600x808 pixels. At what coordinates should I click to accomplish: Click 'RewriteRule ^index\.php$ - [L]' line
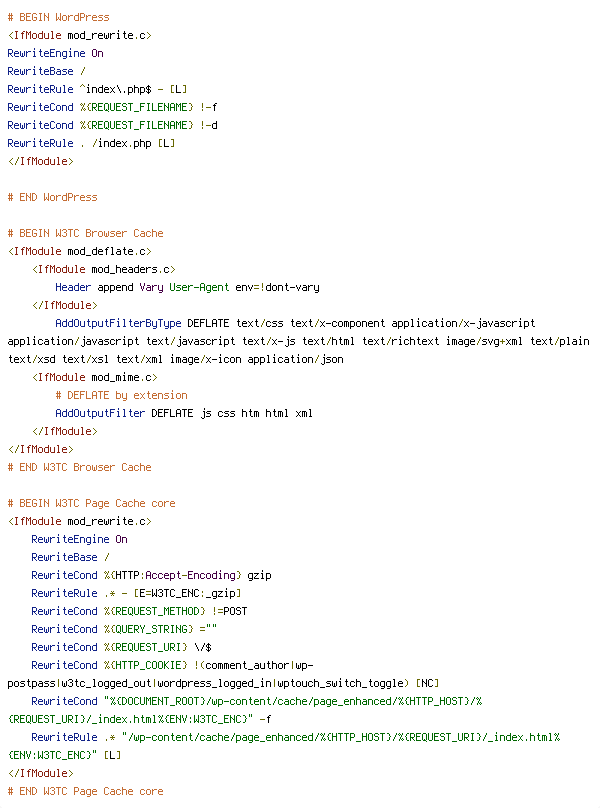[x=97, y=89]
